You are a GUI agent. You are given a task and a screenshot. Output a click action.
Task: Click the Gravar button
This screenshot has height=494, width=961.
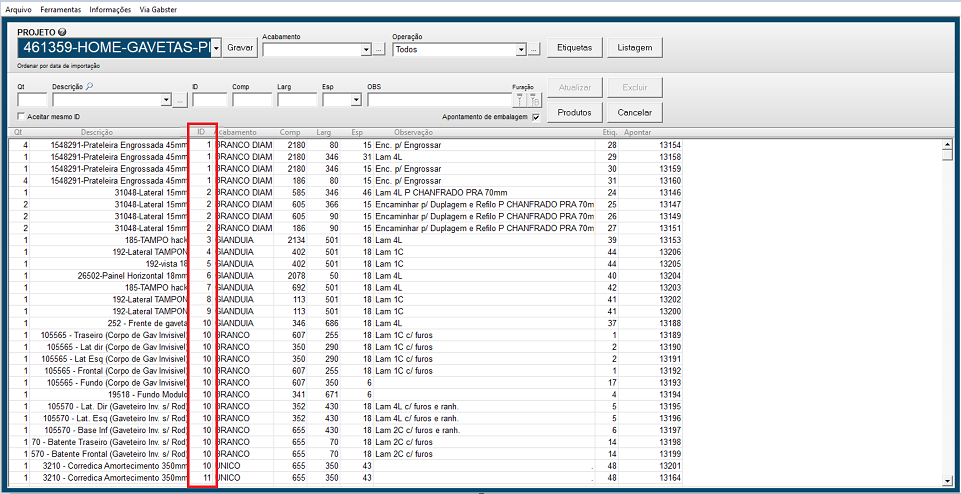click(x=240, y=48)
